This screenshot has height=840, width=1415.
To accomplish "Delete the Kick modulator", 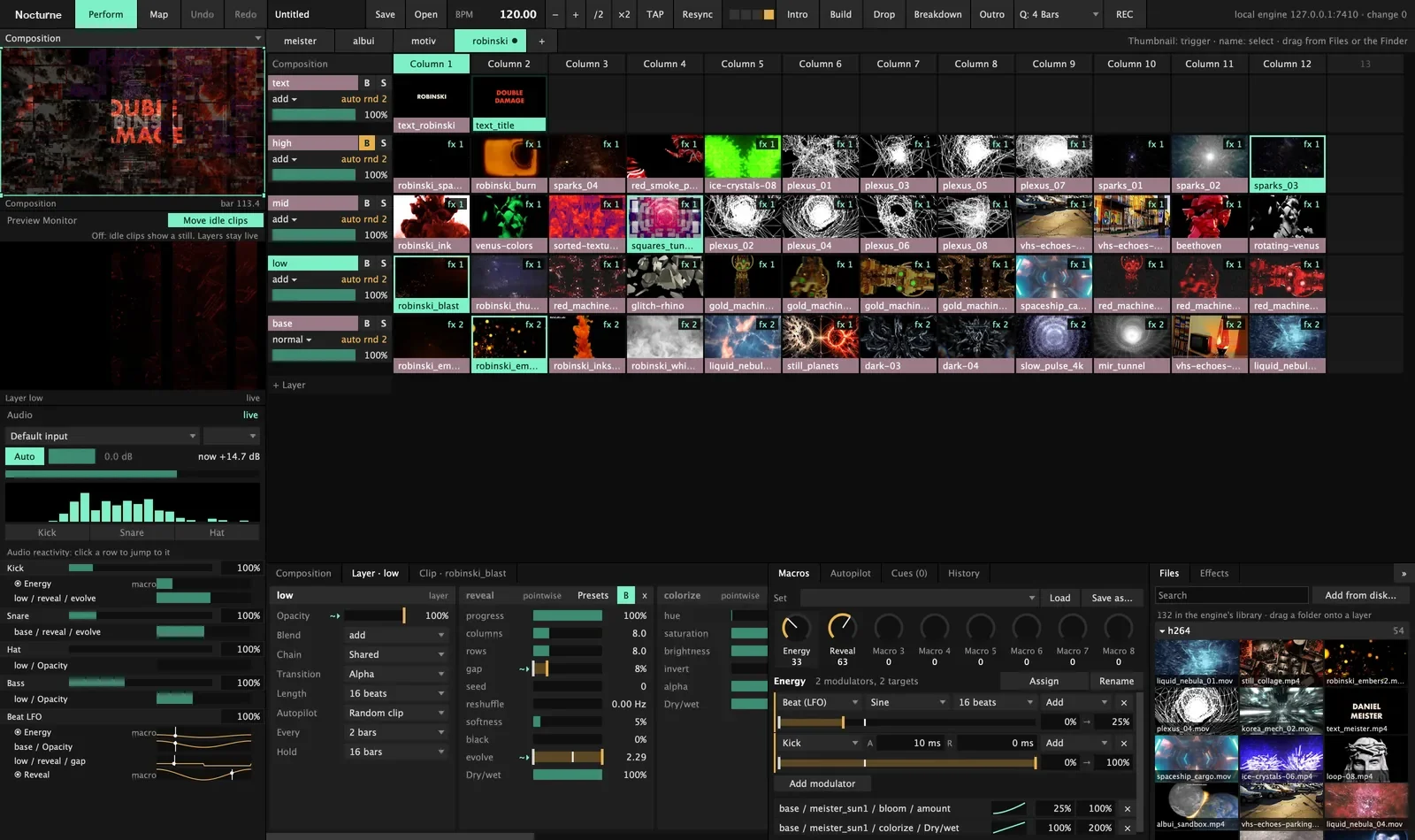I will 1124,743.
